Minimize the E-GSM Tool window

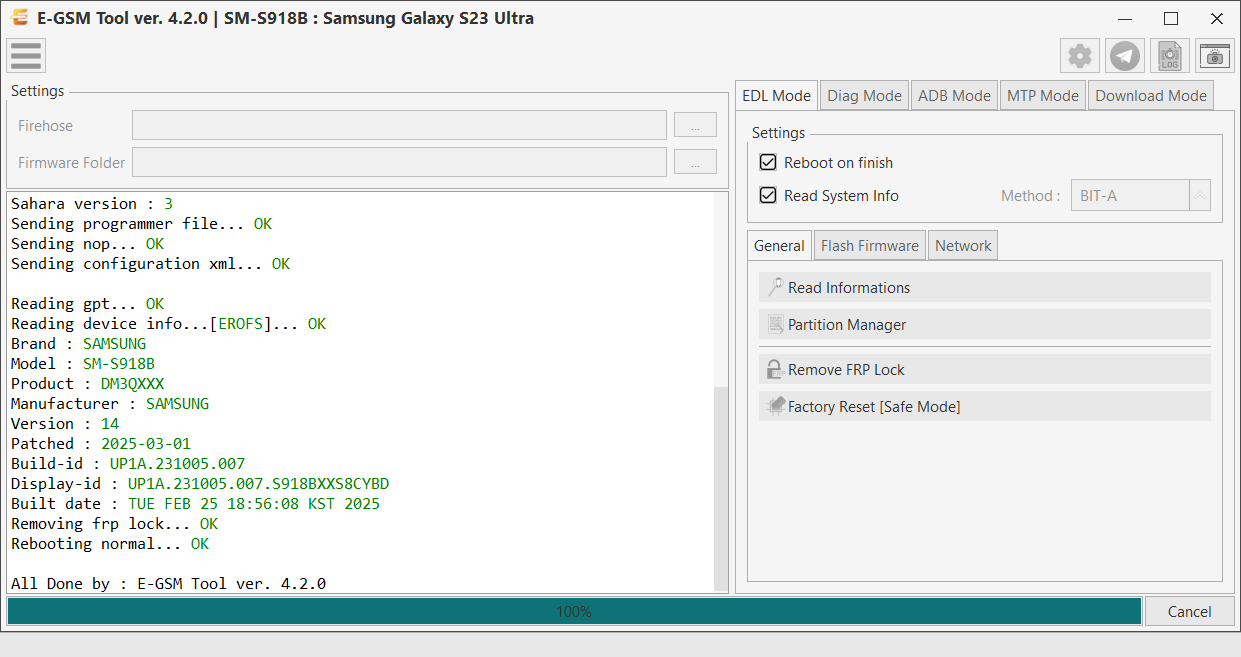[1125, 18]
